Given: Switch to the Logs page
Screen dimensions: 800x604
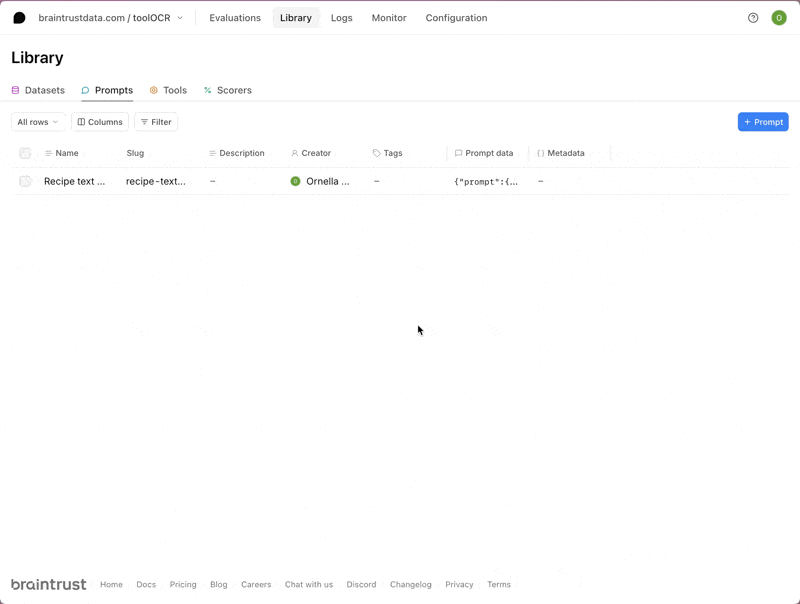Looking at the screenshot, I should tap(342, 18).
